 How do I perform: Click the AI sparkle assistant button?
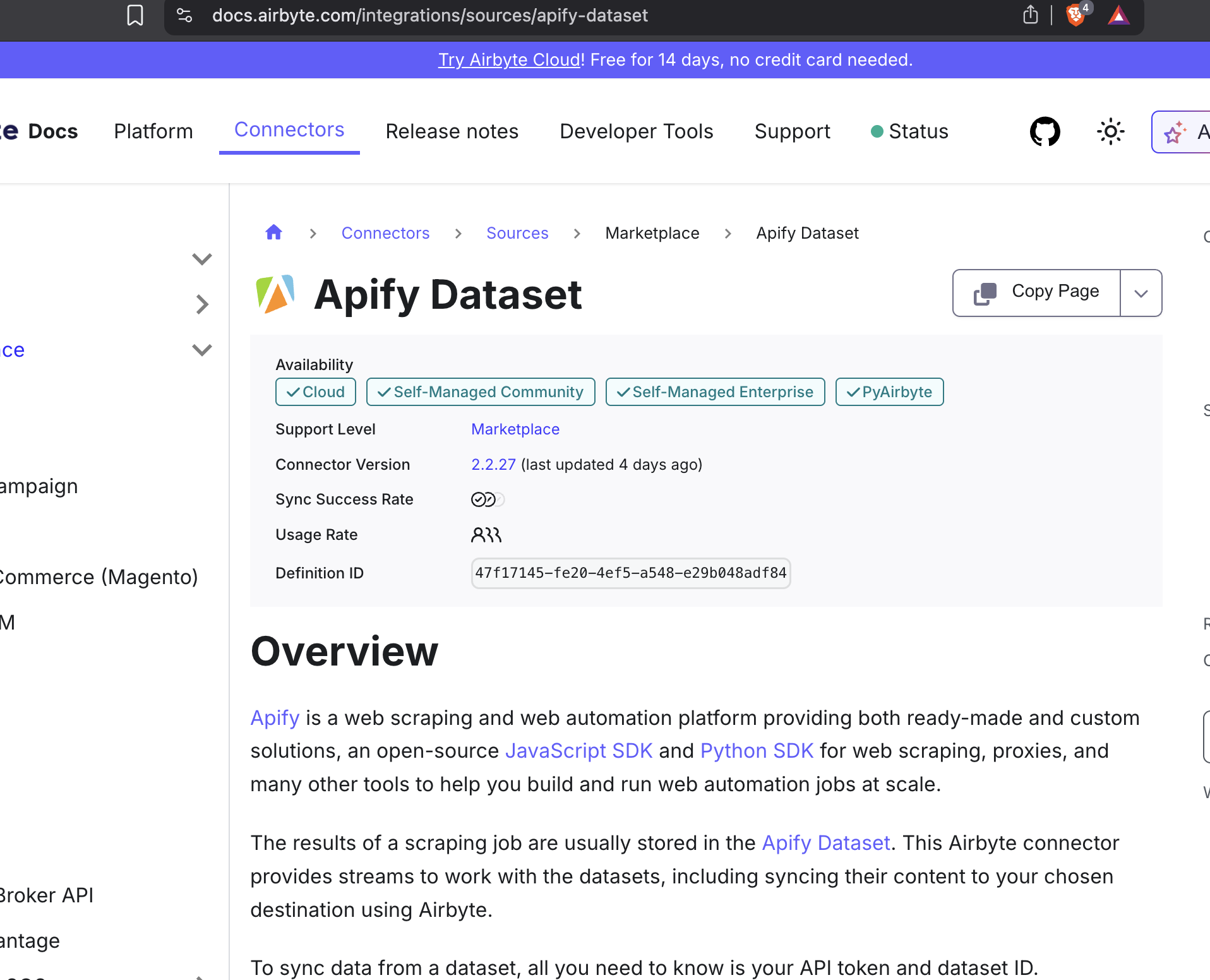(x=1182, y=132)
